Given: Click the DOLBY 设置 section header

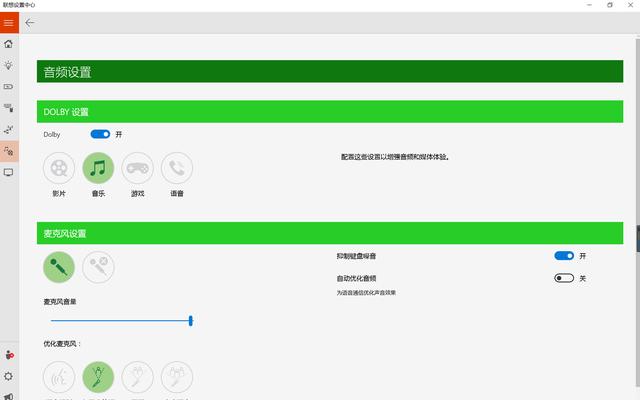Looking at the screenshot, I should 330,111.
